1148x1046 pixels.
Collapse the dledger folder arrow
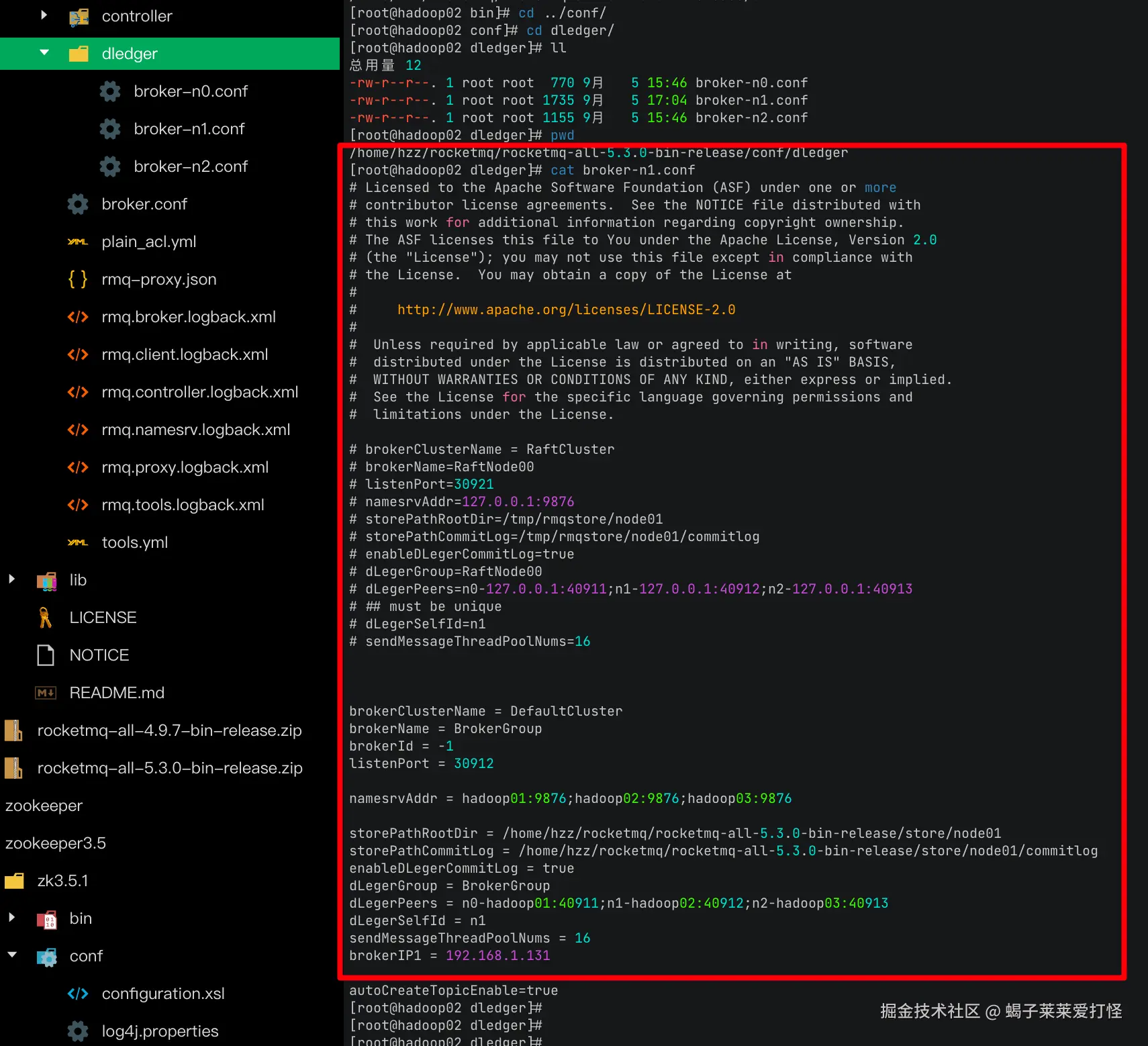coord(44,52)
